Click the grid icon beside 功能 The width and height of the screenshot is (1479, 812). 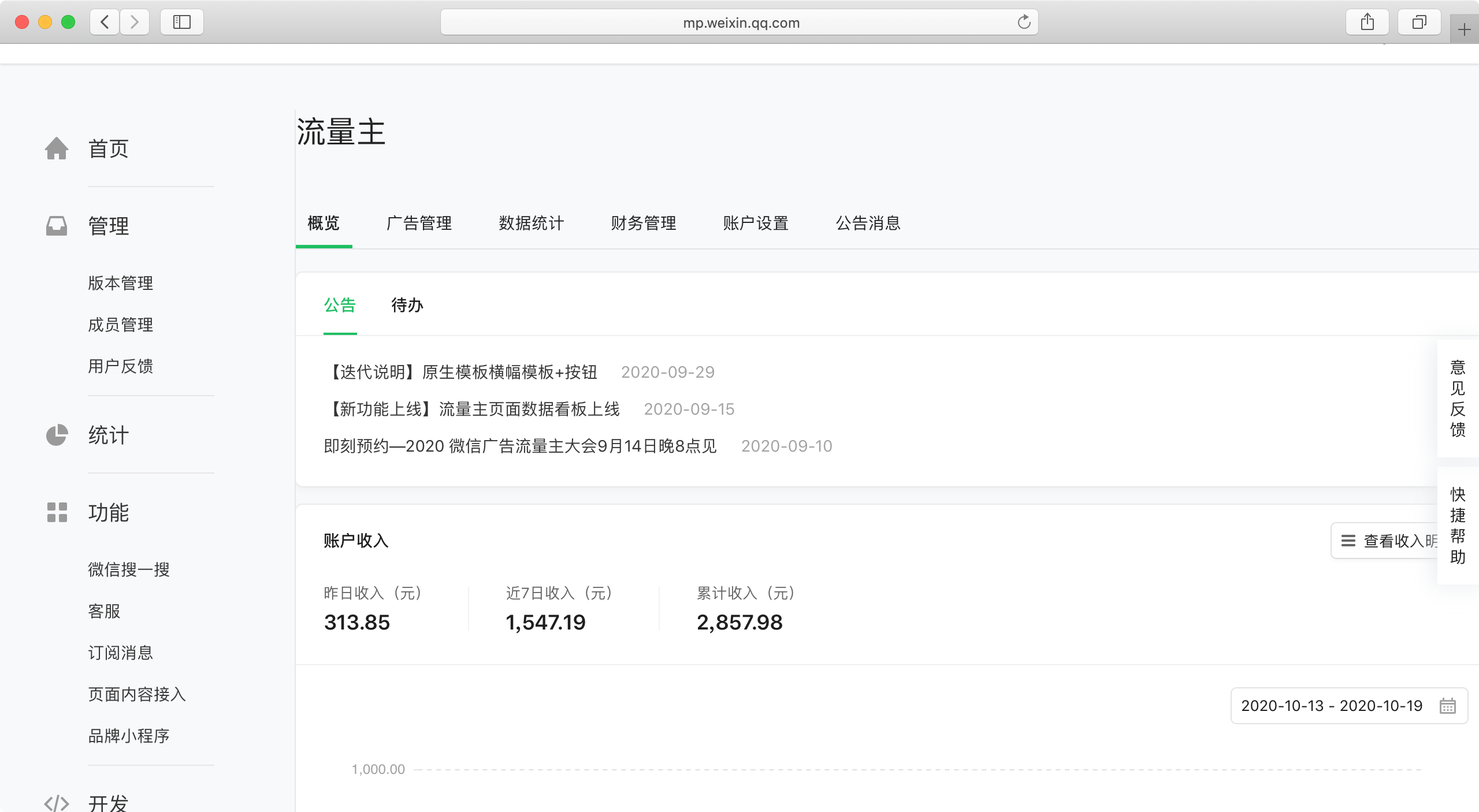57,512
